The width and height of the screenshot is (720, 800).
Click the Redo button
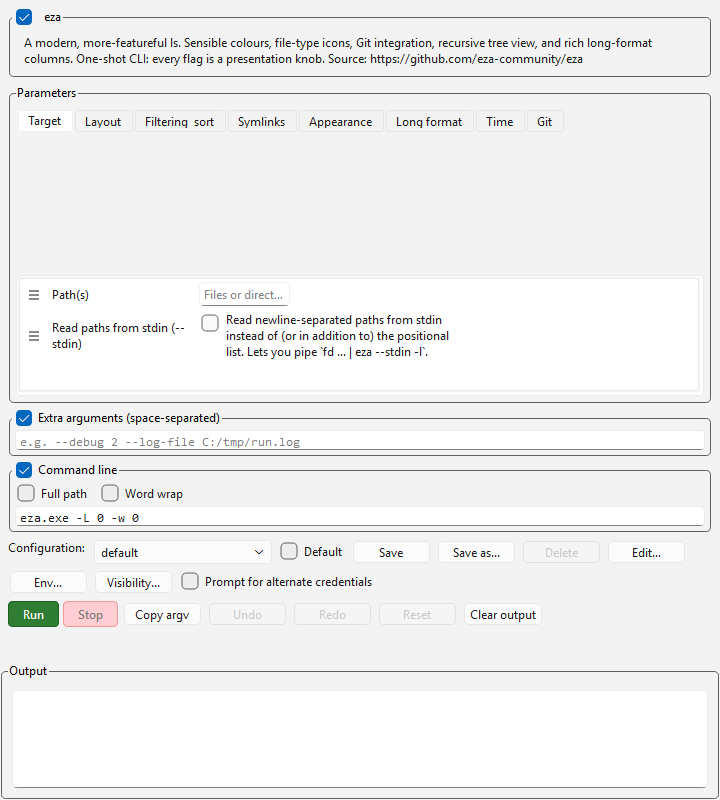332,614
